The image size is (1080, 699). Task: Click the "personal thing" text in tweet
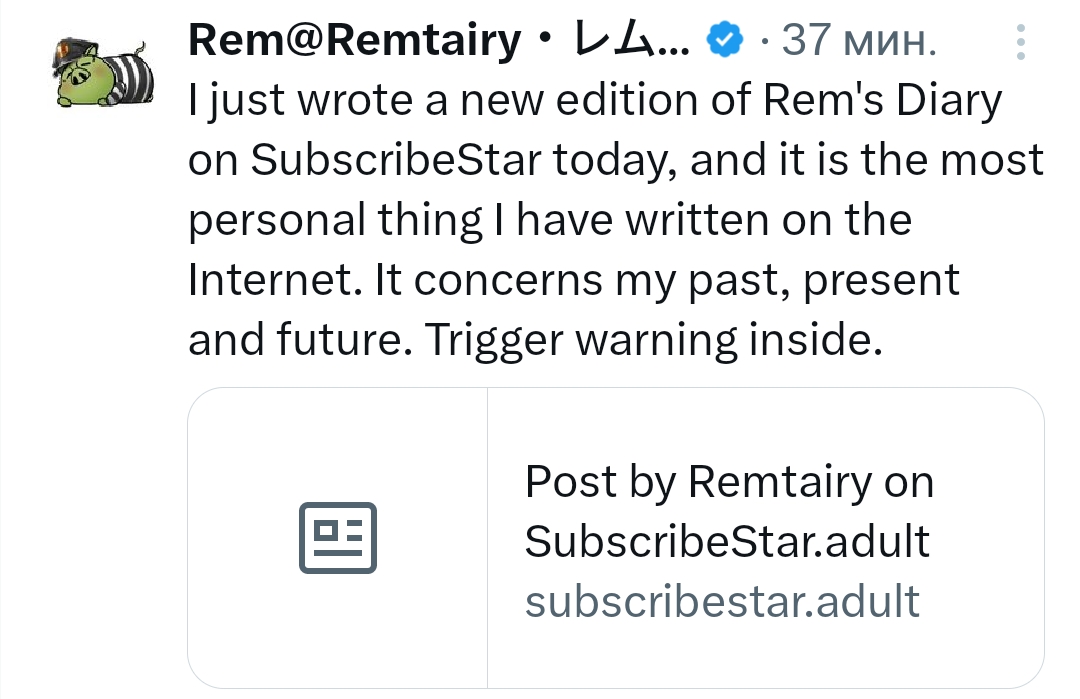pos(335,220)
